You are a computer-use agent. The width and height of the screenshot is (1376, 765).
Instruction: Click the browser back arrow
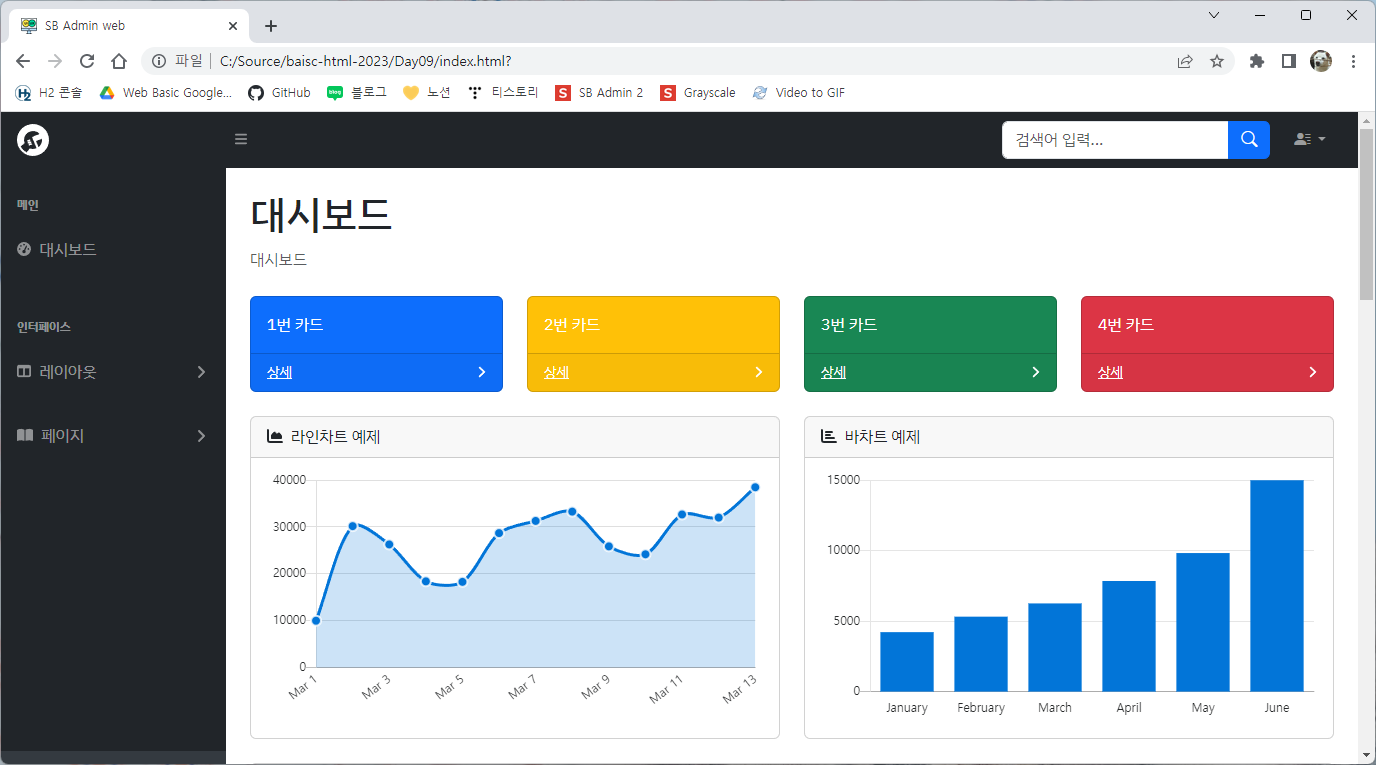point(23,61)
